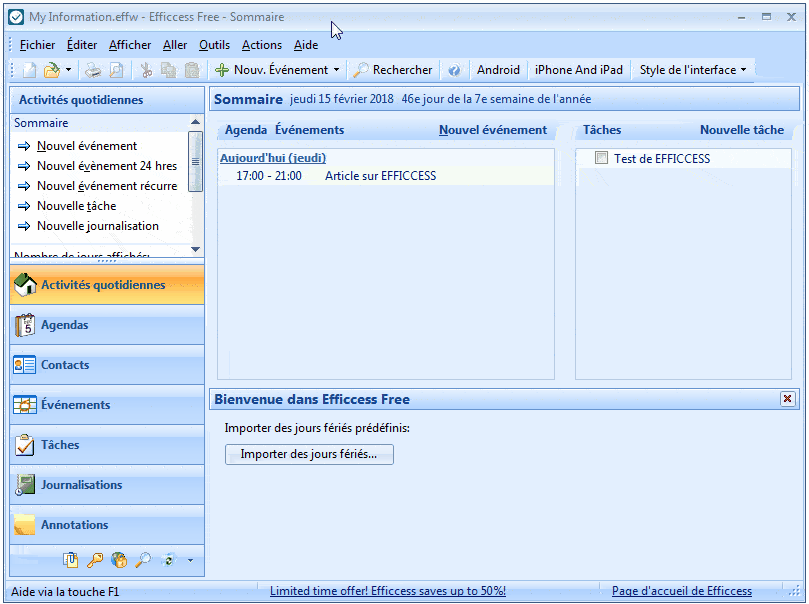
Task: Select Nouvel évènement 24 hres item
Action: (x=107, y=166)
